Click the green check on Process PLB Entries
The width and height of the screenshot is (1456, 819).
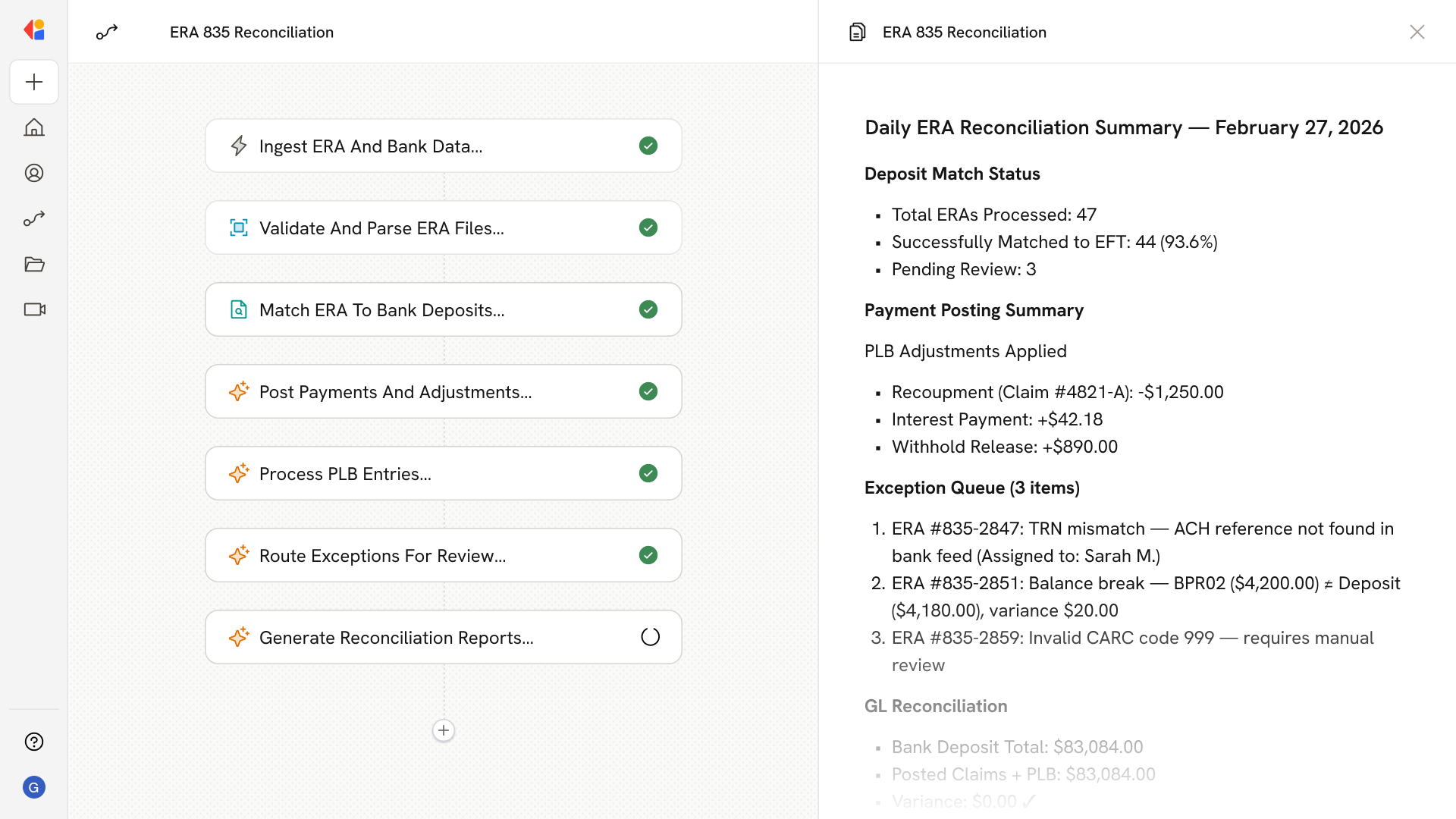click(x=648, y=473)
